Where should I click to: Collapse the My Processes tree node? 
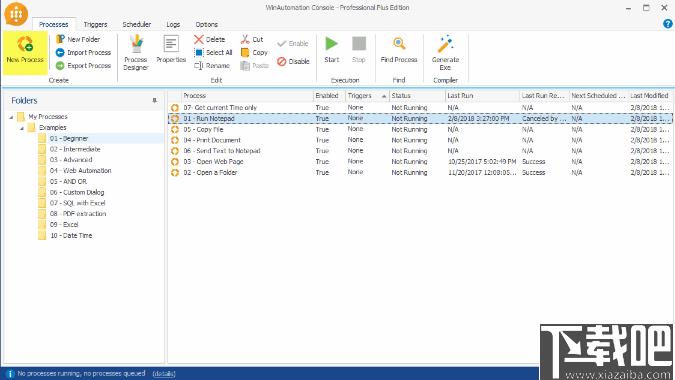[x=11, y=117]
